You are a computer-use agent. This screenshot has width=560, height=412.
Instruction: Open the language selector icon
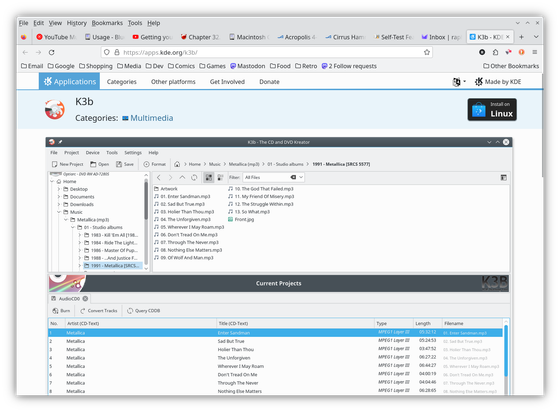point(459,82)
